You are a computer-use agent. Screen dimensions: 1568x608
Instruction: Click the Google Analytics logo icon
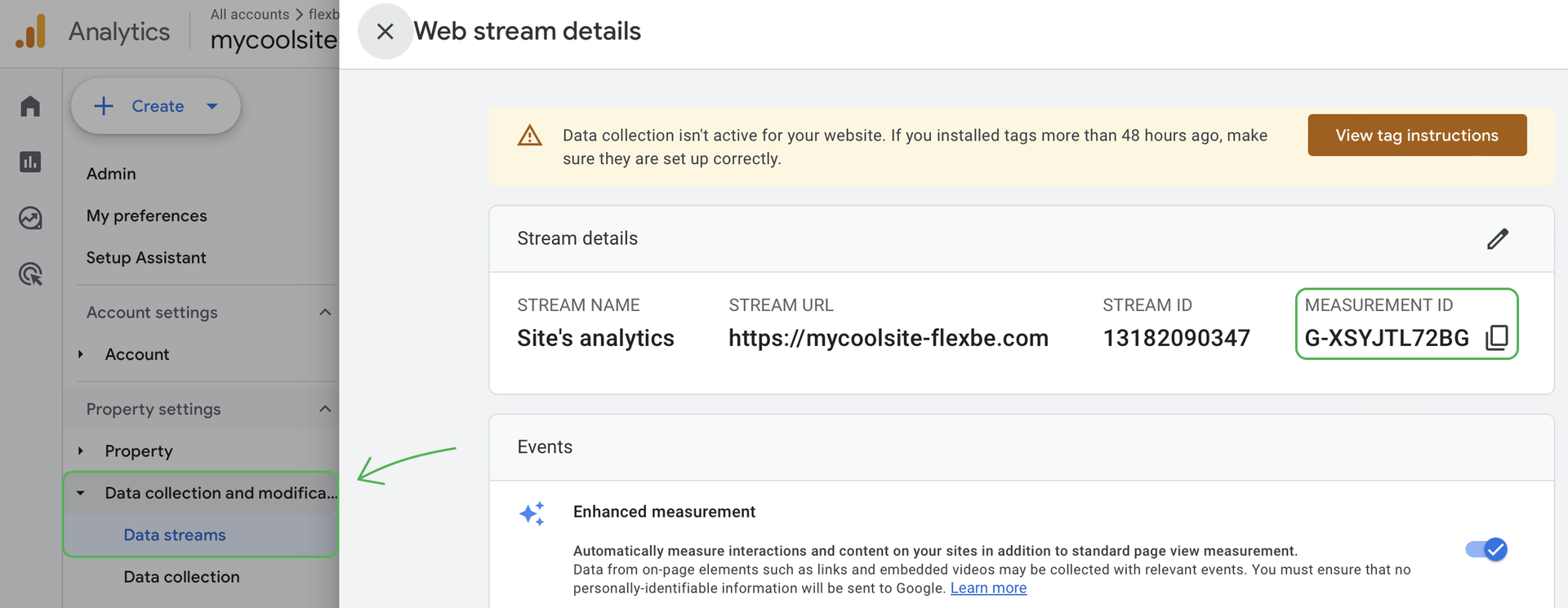[31, 32]
